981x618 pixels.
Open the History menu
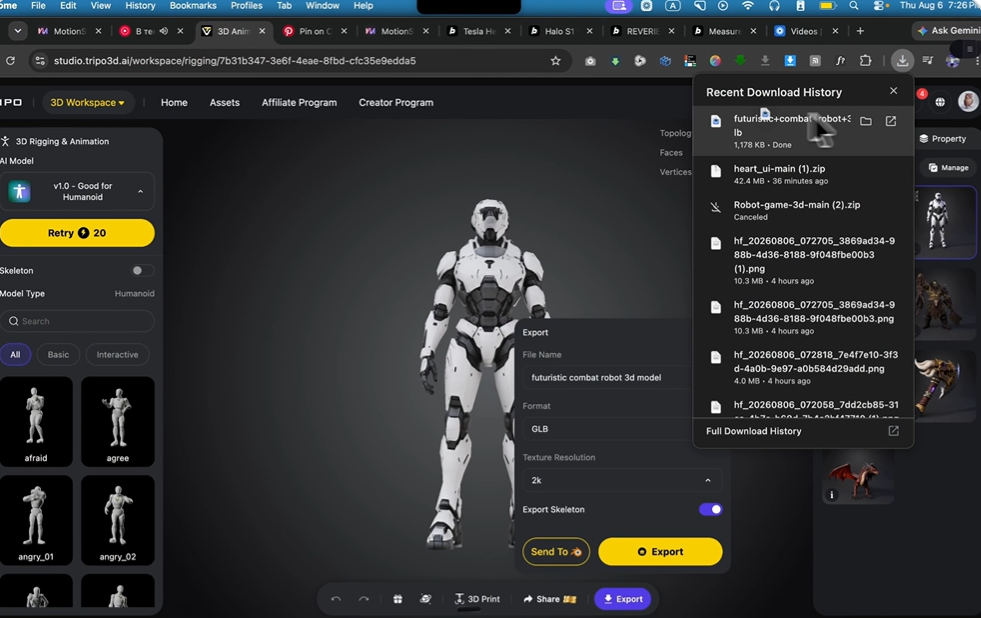pos(140,6)
